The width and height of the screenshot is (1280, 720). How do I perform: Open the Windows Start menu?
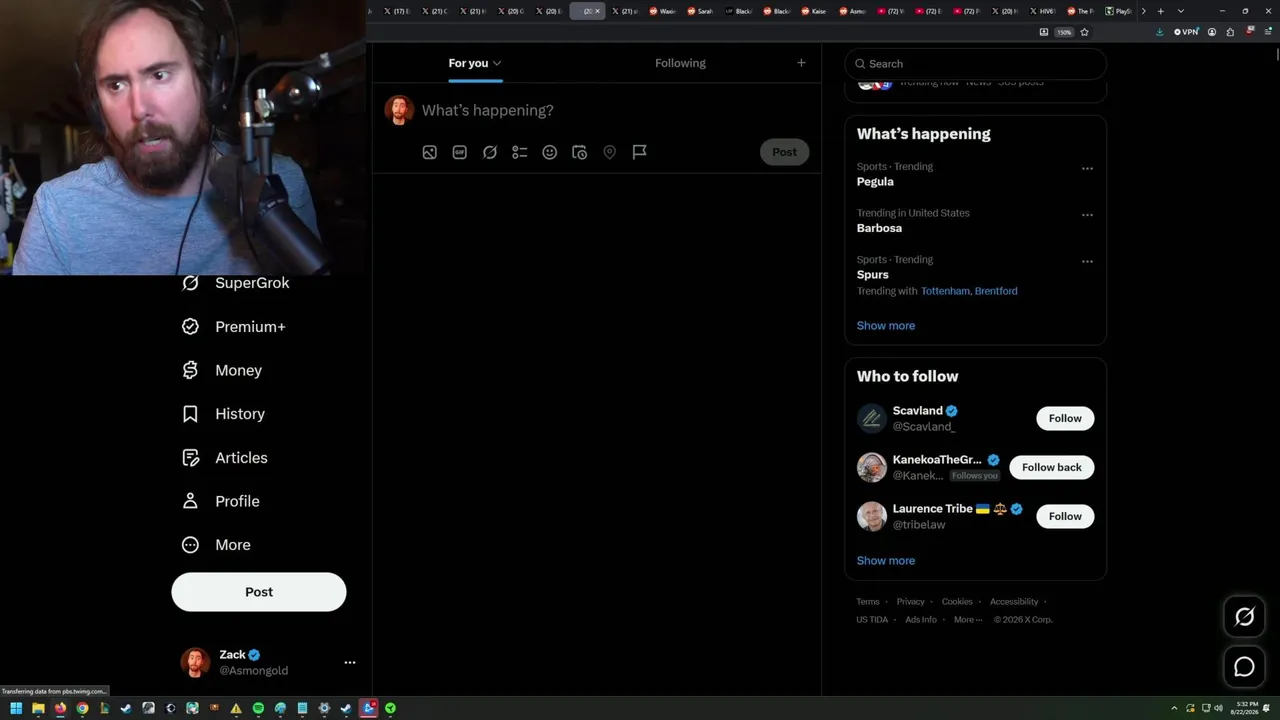[16, 708]
